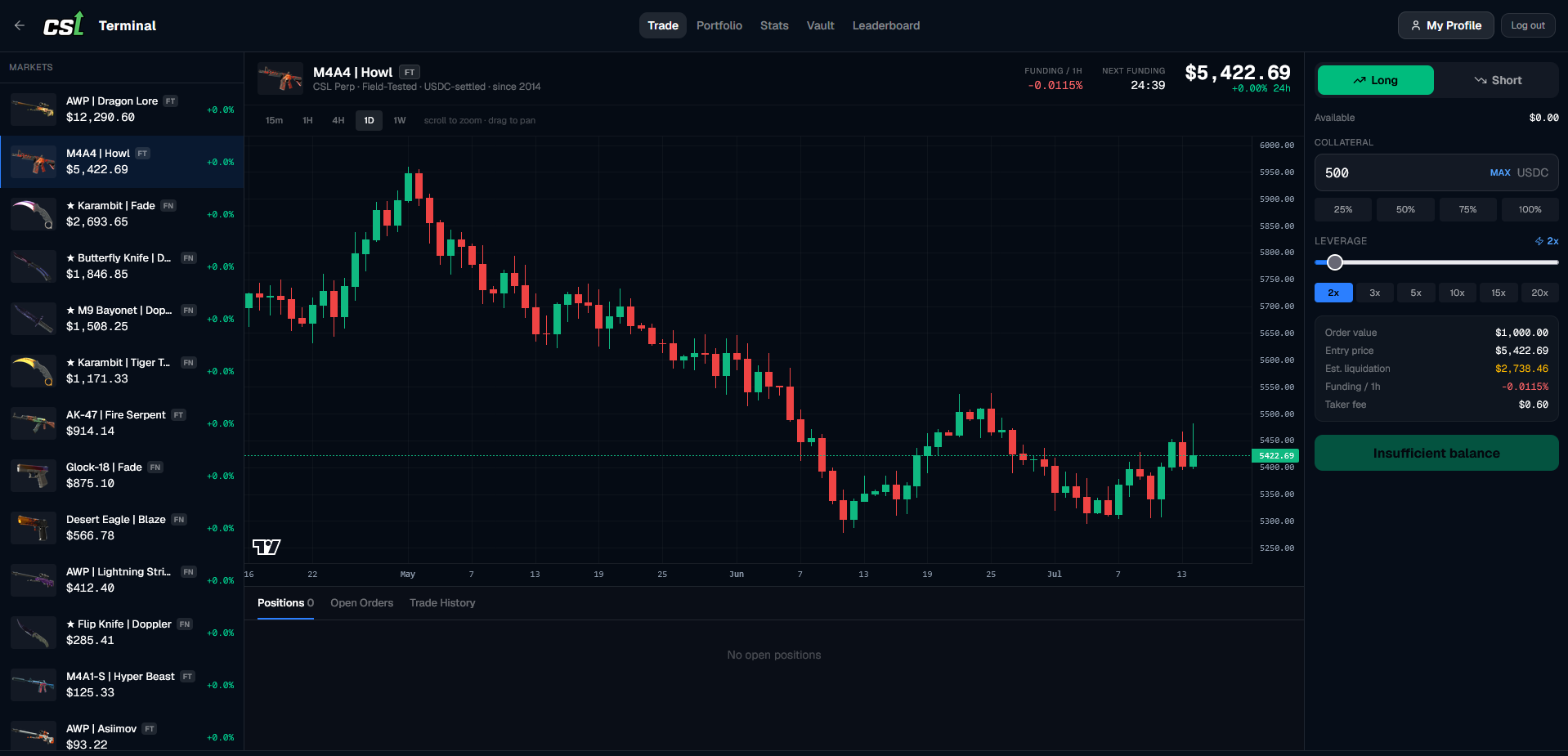The image size is (1568, 756).
Task: Click the 24:39 next funding timer
Action: point(1148,86)
